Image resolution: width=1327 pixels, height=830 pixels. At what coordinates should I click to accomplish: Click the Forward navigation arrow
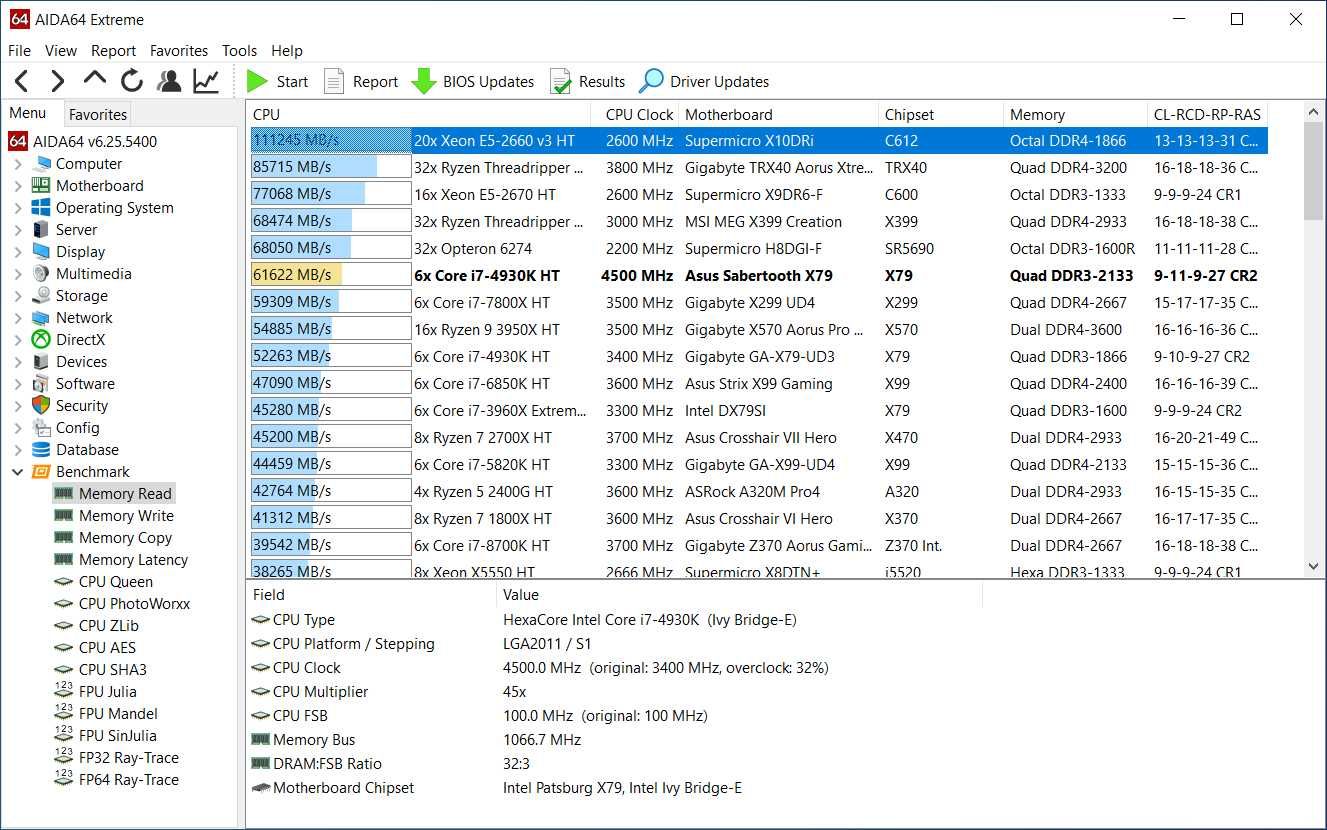coord(57,81)
